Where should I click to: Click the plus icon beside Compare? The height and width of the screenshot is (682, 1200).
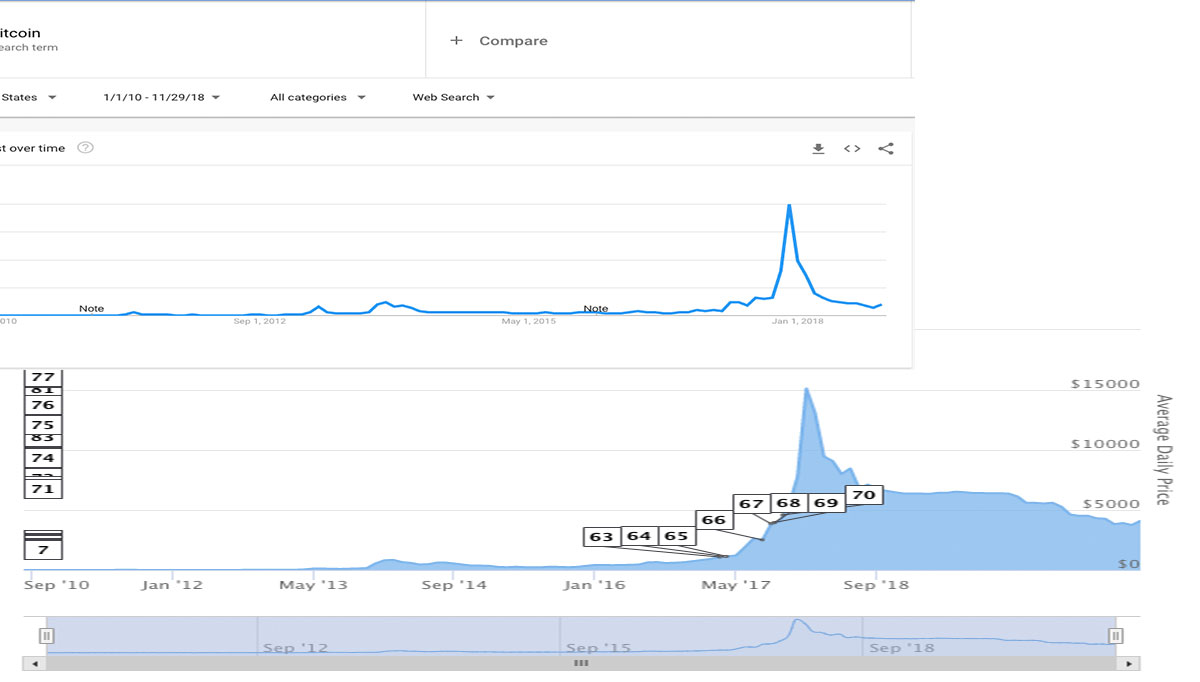coord(457,40)
